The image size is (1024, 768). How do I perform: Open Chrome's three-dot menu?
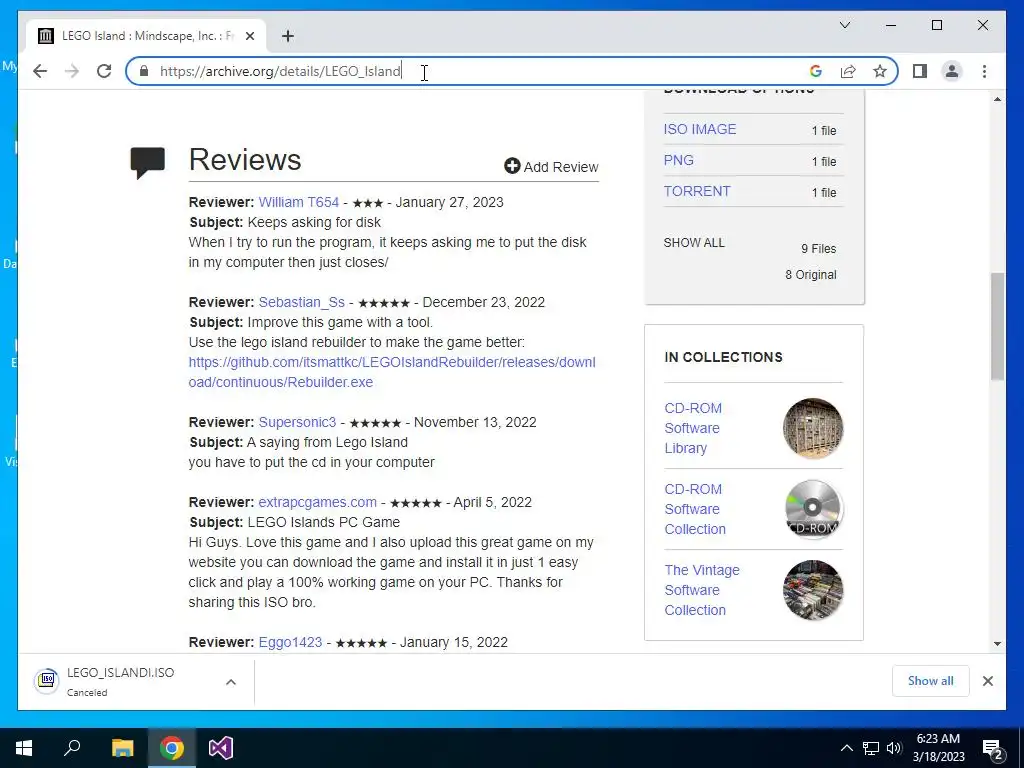point(984,71)
